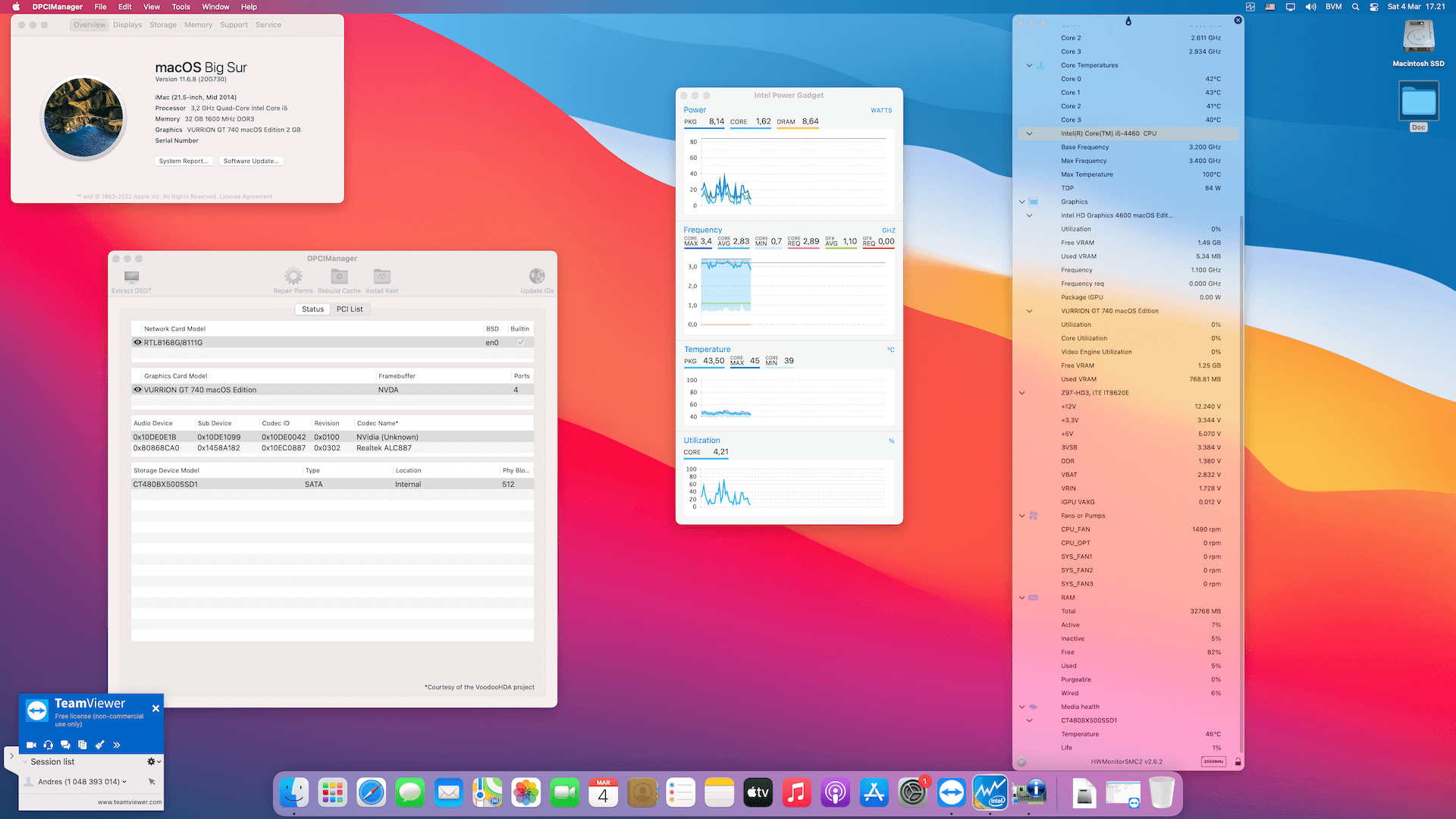Collapse the TeamViewer Session list
Image resolution: width=1456 pixels, height=819 pixels.
click(x=25, y=762)
